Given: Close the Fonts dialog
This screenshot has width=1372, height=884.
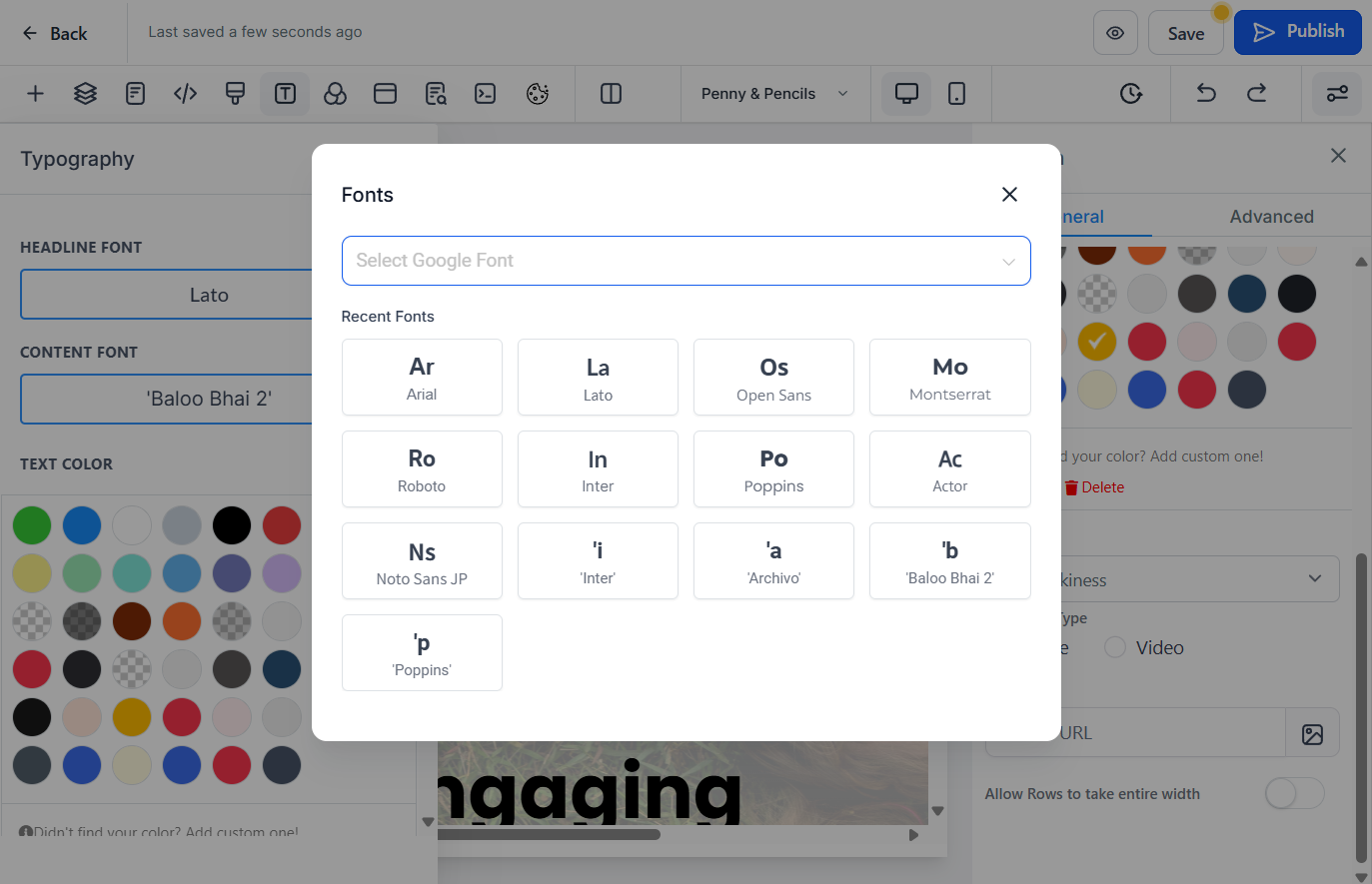Looking at the screenshot, I should point(1009,195).
